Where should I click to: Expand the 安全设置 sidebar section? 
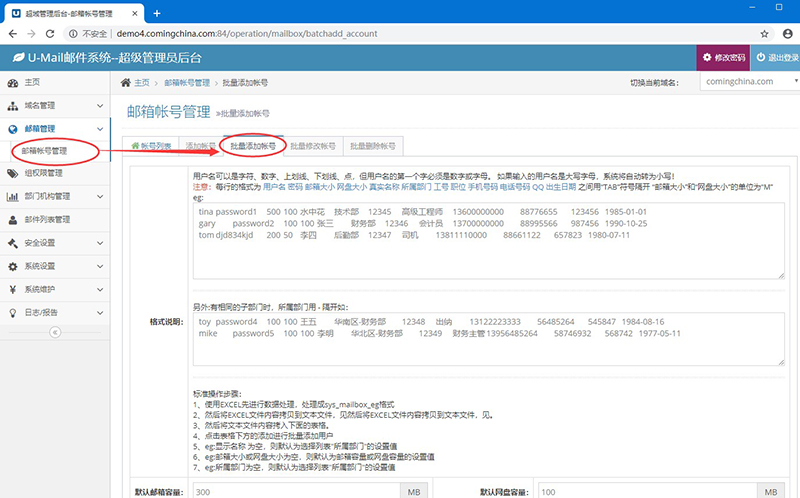tap(55, 243)
